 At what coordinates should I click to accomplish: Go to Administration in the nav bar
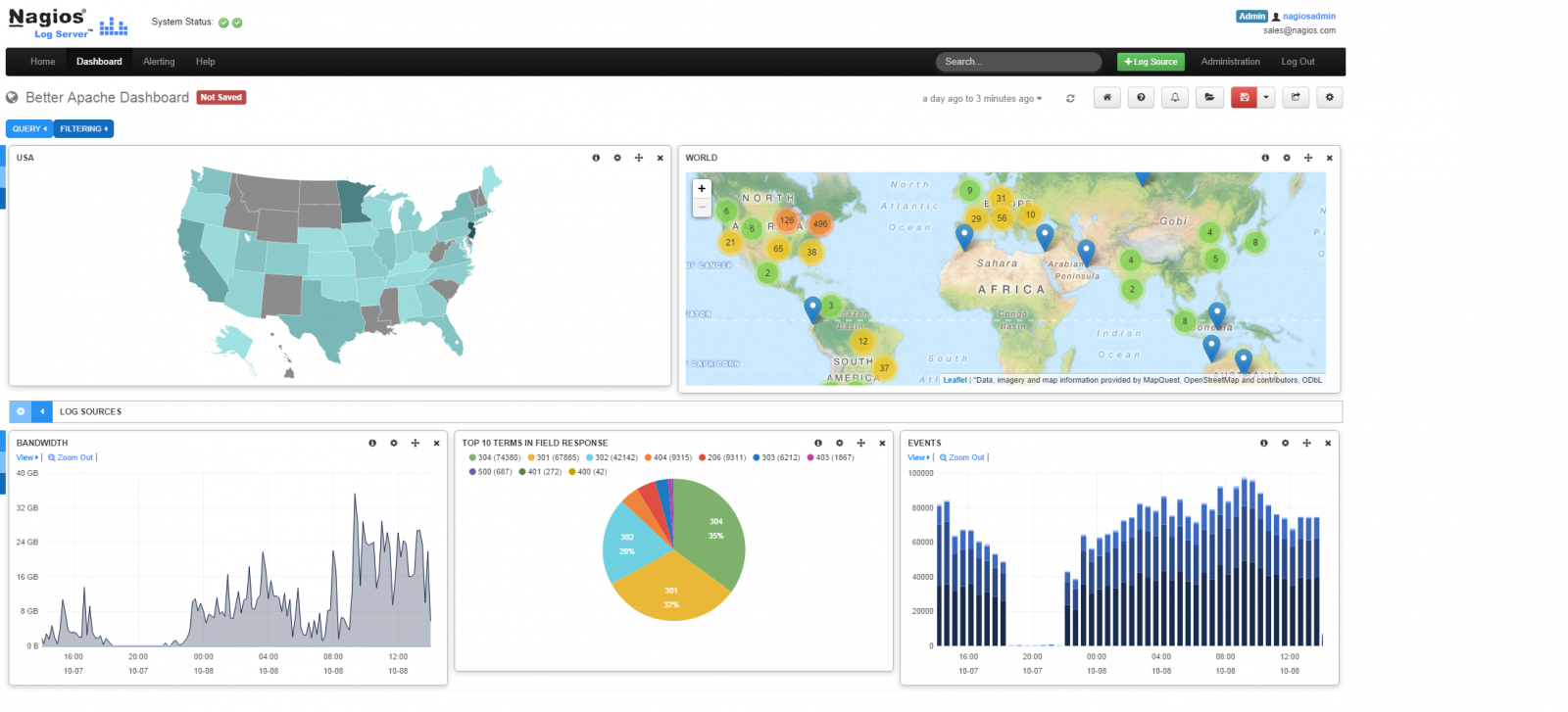[1230, 62]
